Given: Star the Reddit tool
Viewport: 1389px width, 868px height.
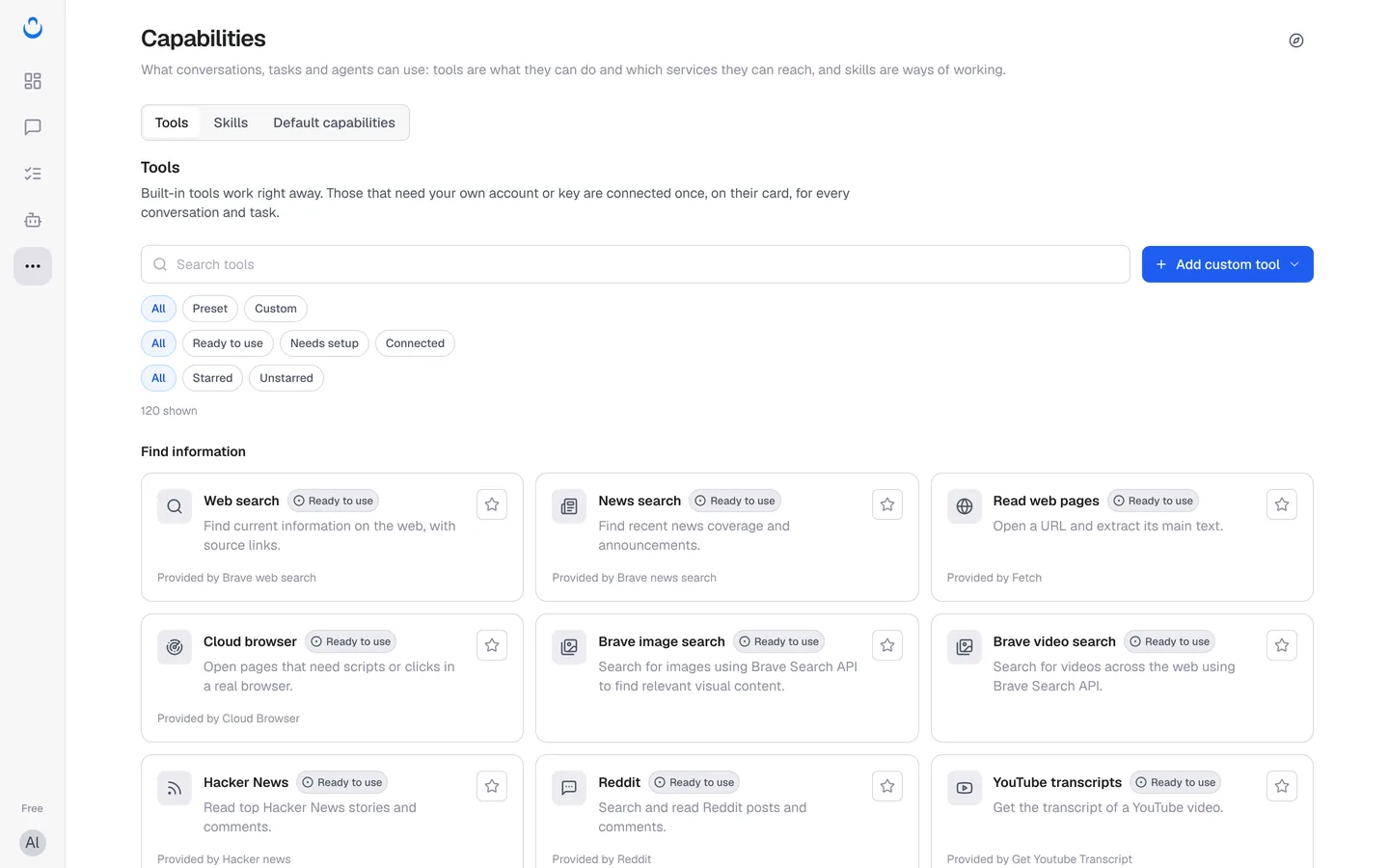Looking at the screenshot, I should point(887,786).
